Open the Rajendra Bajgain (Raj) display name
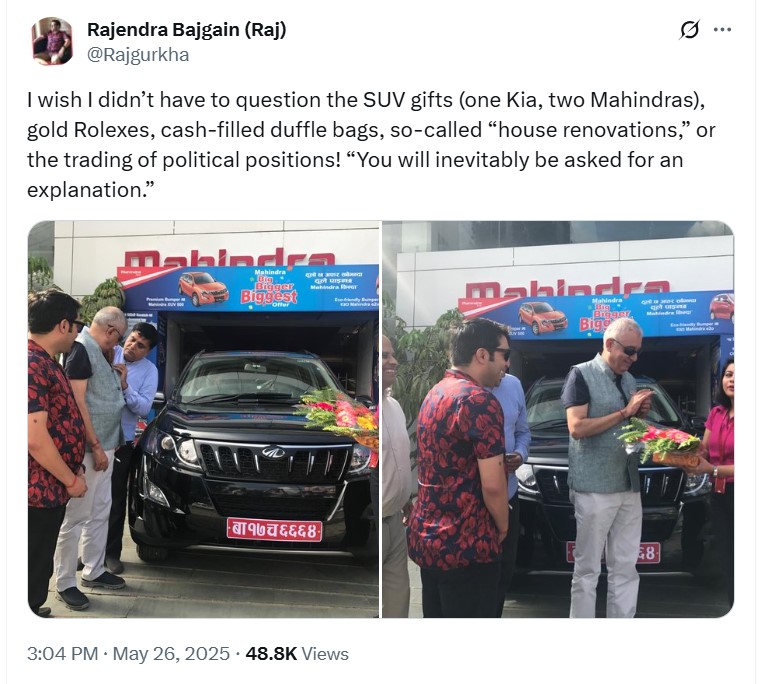Image resolution: width=762 pixels, height=684 pixels. tap(187, 30)
